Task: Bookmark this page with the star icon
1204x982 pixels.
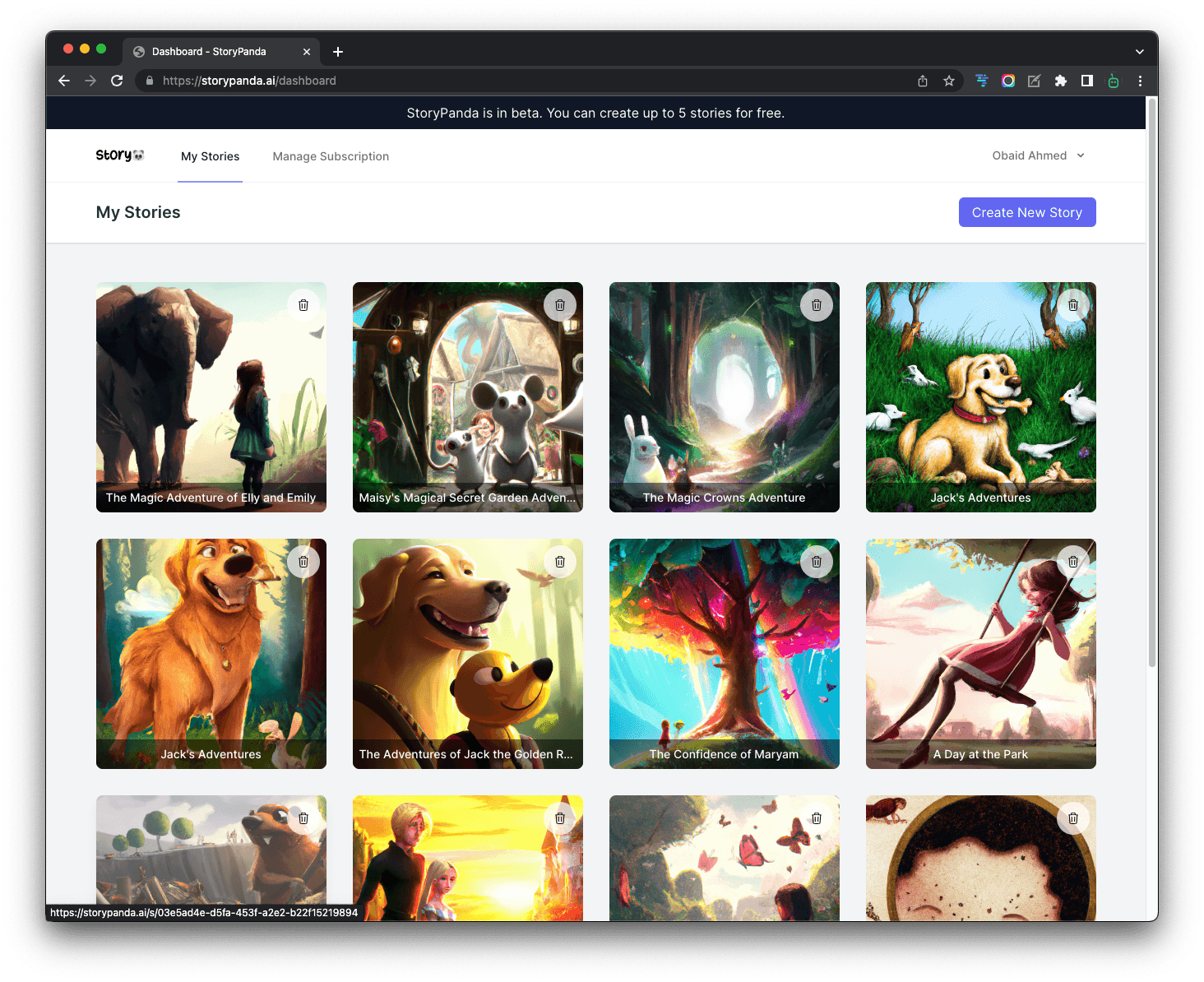Action: click(x=949, y=81)
